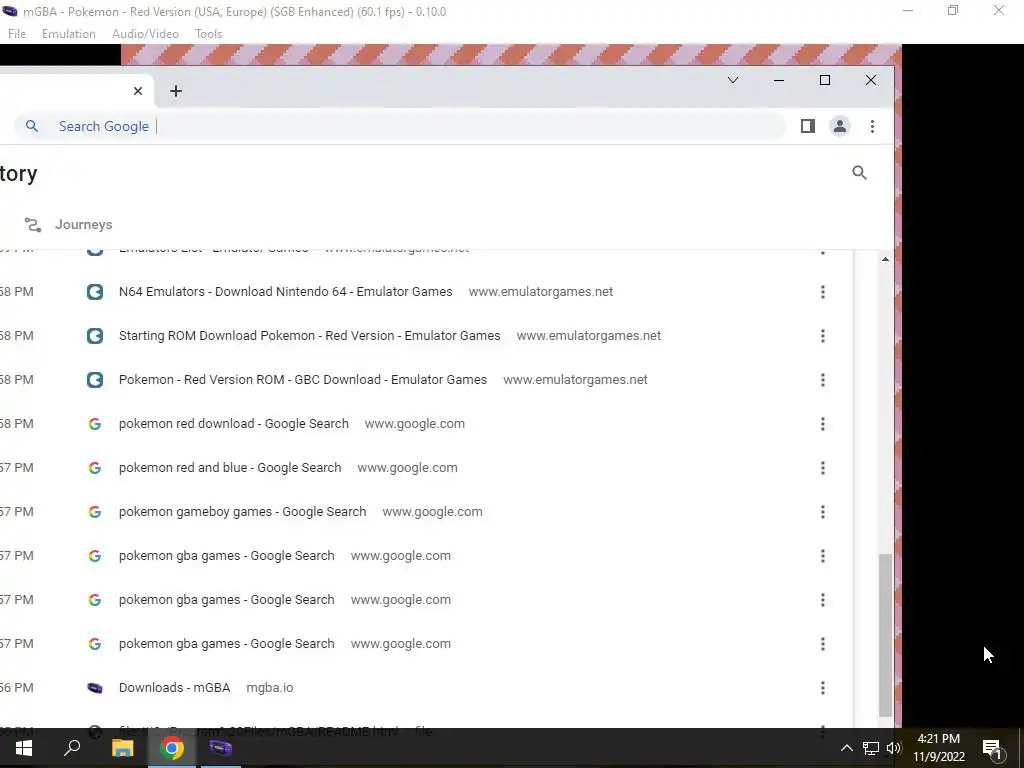Screen dimensions: 1024x768
Task: Switch to the Journeys tab
Action: tap(69, 225)
